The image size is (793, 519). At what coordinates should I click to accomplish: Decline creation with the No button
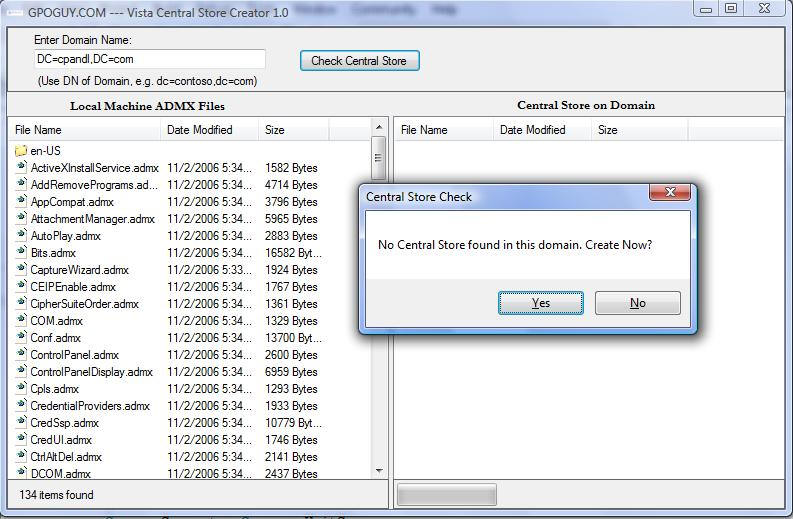(638, 302)
